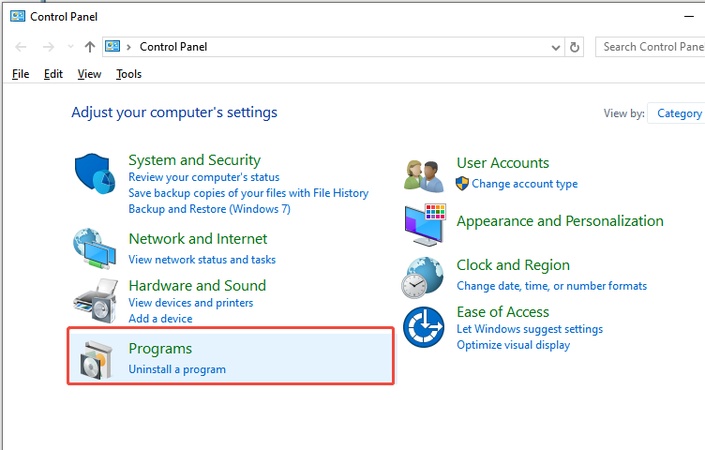Image resolution: width=705 pixels, height=450 pixels.
Task: Click the Search Control Panel field
Action: coord(650,47)
